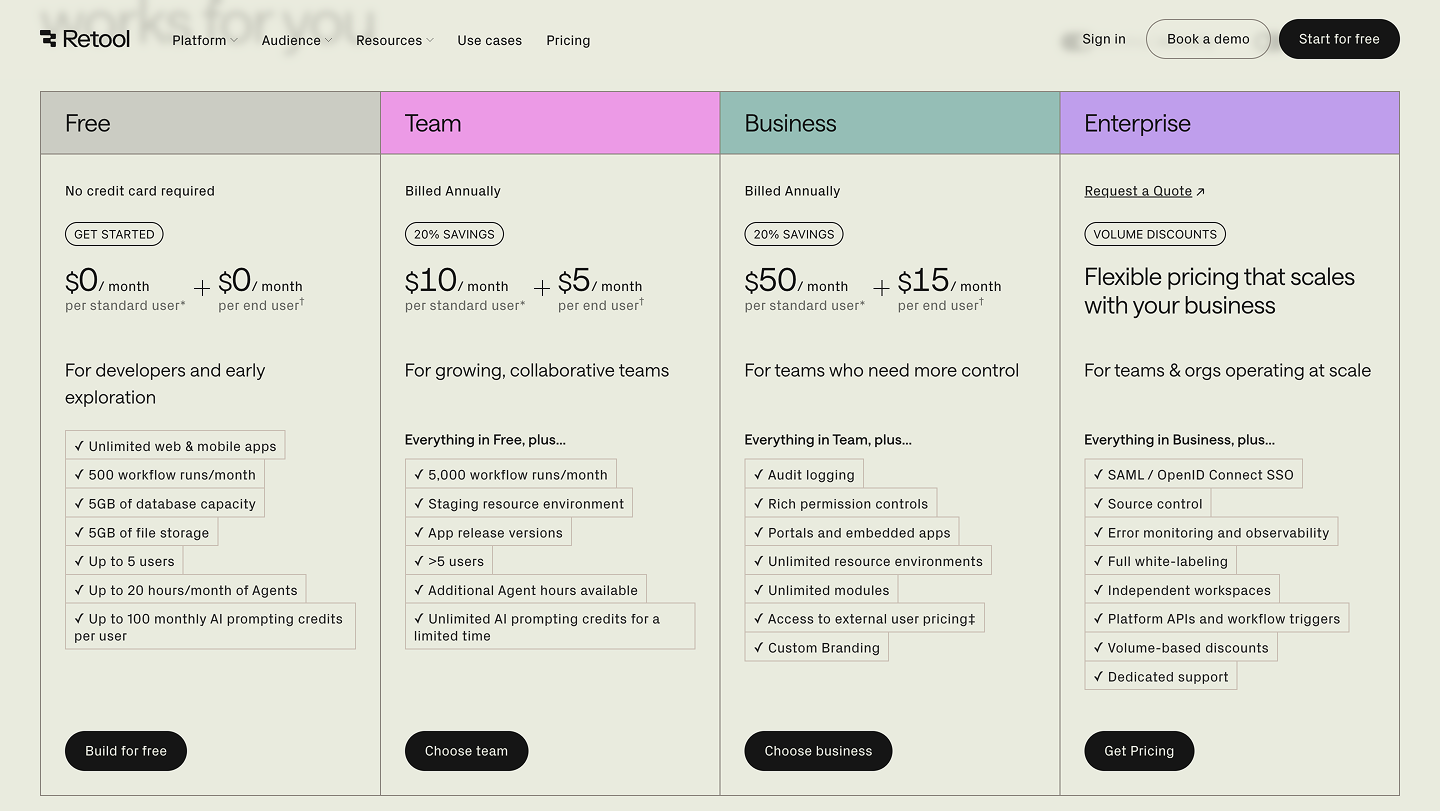Click 'Everything in Business, plus...' text

1179,440
